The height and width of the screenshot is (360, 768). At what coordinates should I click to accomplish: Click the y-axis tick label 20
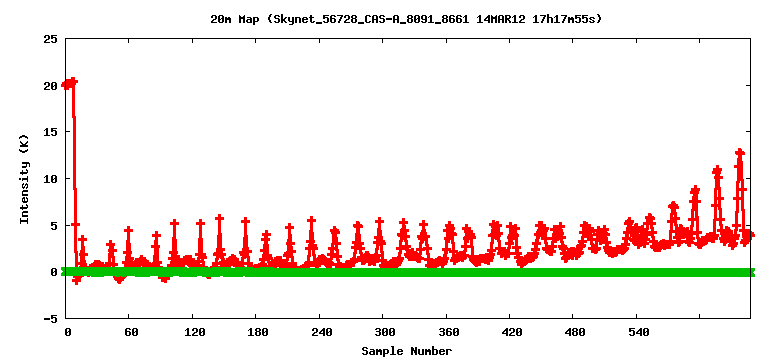[x=51, y=86]
